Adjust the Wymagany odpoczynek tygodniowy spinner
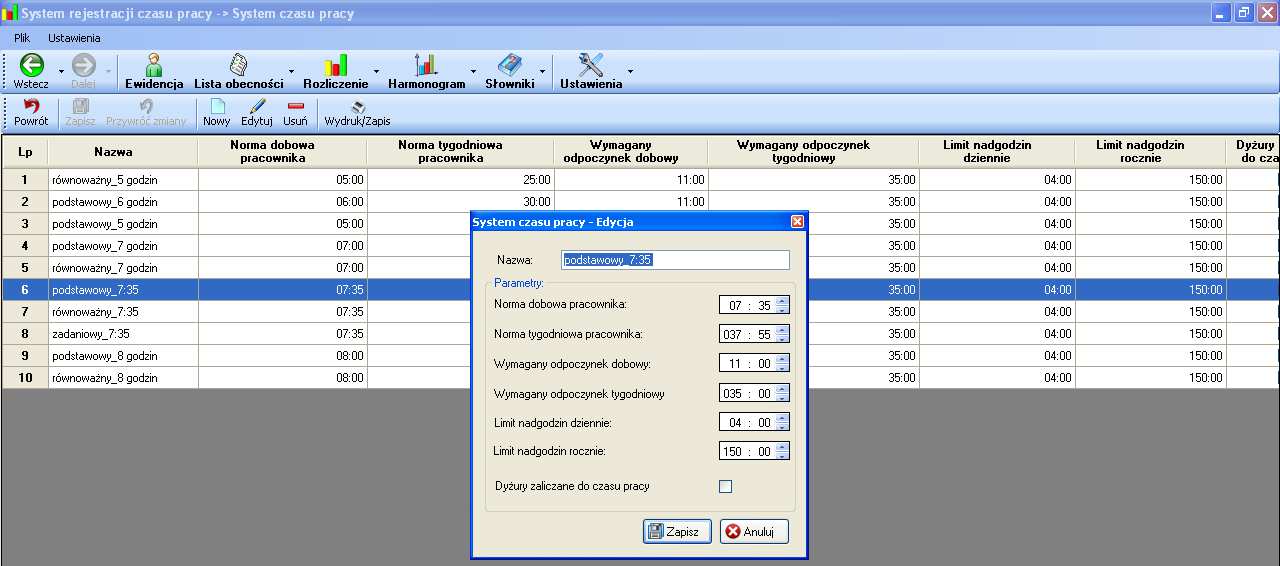This screenshot has height=566, width=1280. pos(782,393)
